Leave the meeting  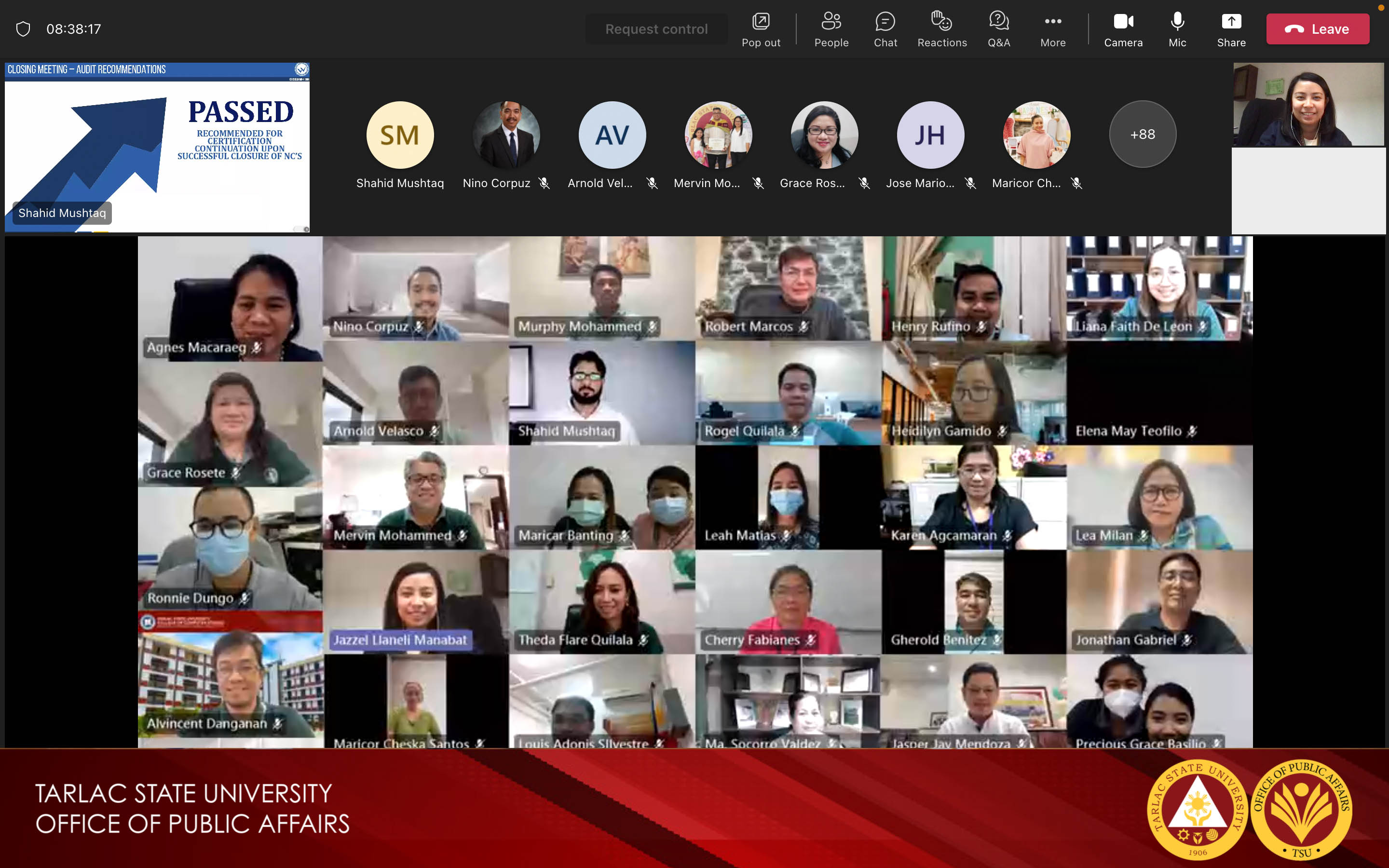(x=1317, y=29)
